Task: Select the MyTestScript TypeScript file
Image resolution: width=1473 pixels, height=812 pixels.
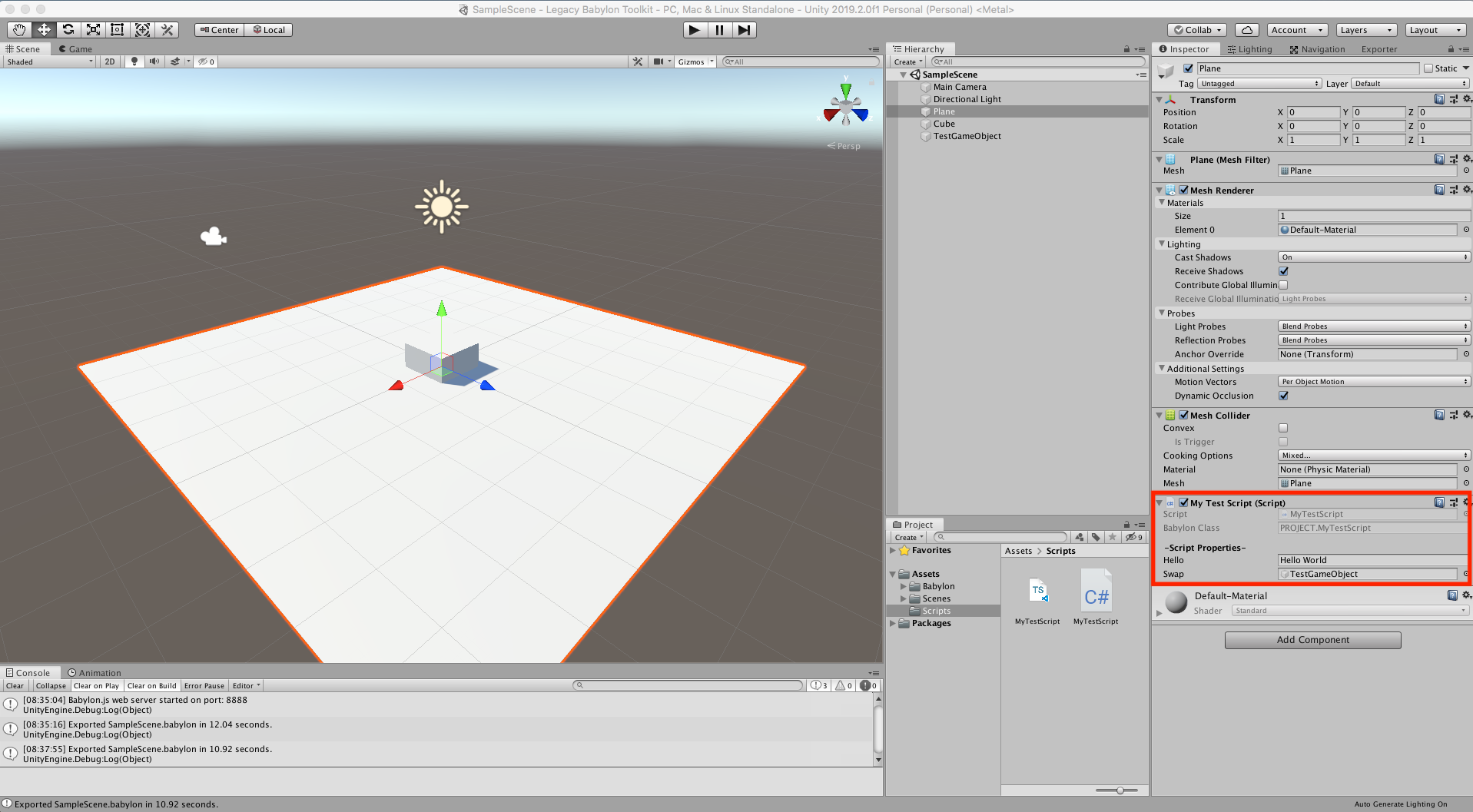Action: coord(1037,598)
